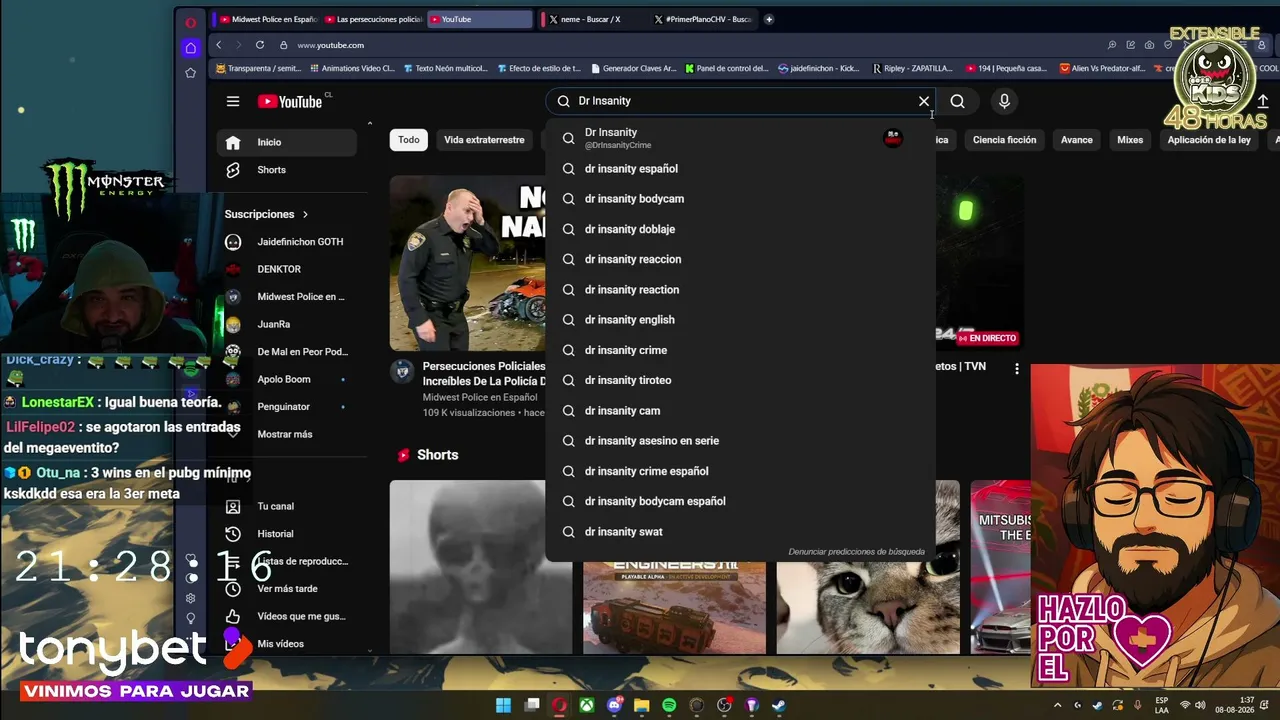Select the 'Todo' filter chip
Screen dimensions: 1280x720
pos(409,140)
